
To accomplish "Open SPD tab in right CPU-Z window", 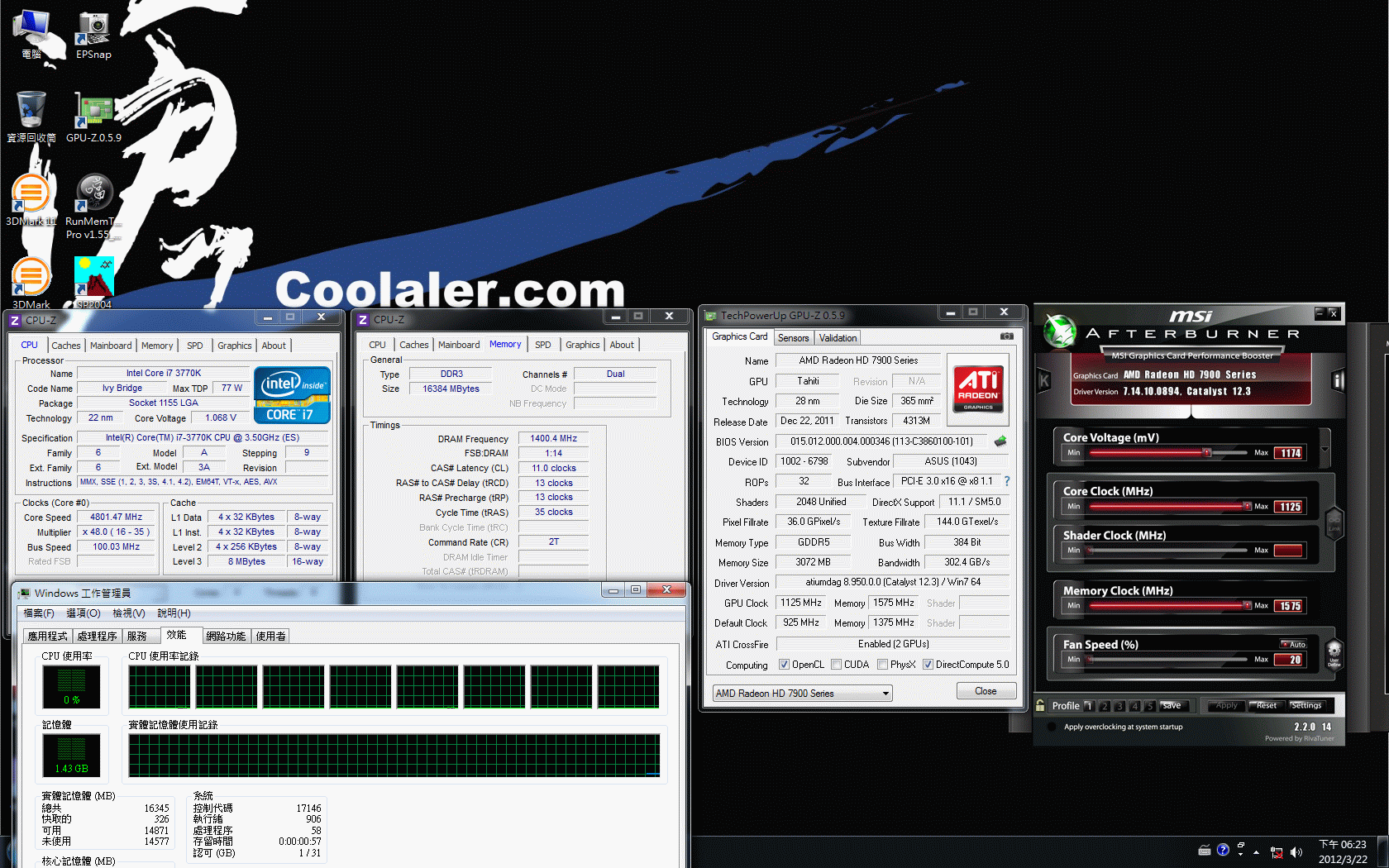I will click(x=542, y=345).
